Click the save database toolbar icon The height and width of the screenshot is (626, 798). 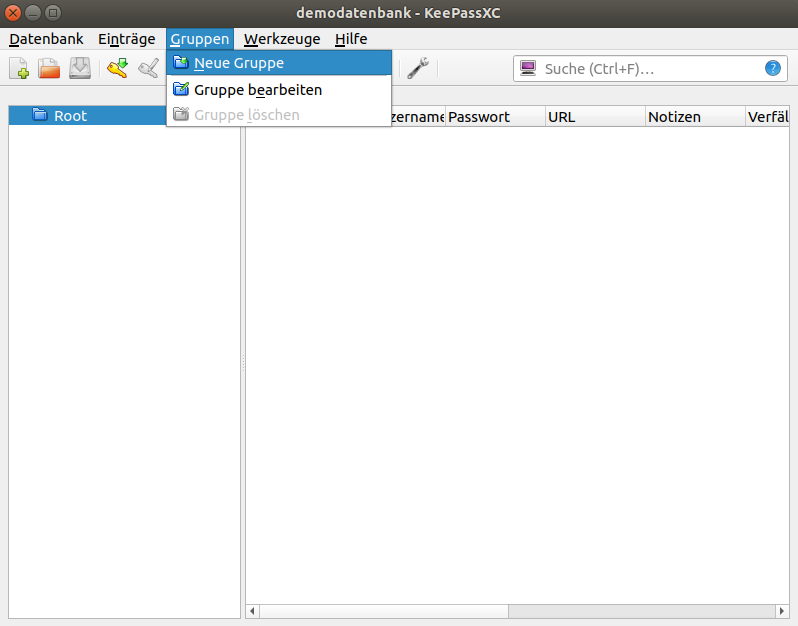80,69
